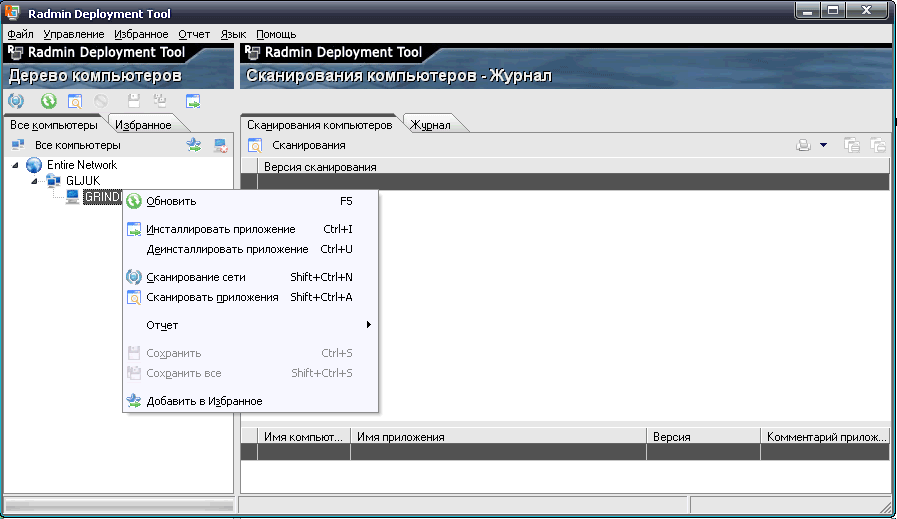Click greyed Сохранить все context menu entry
The image size is (897, 519).
[251, 373]
